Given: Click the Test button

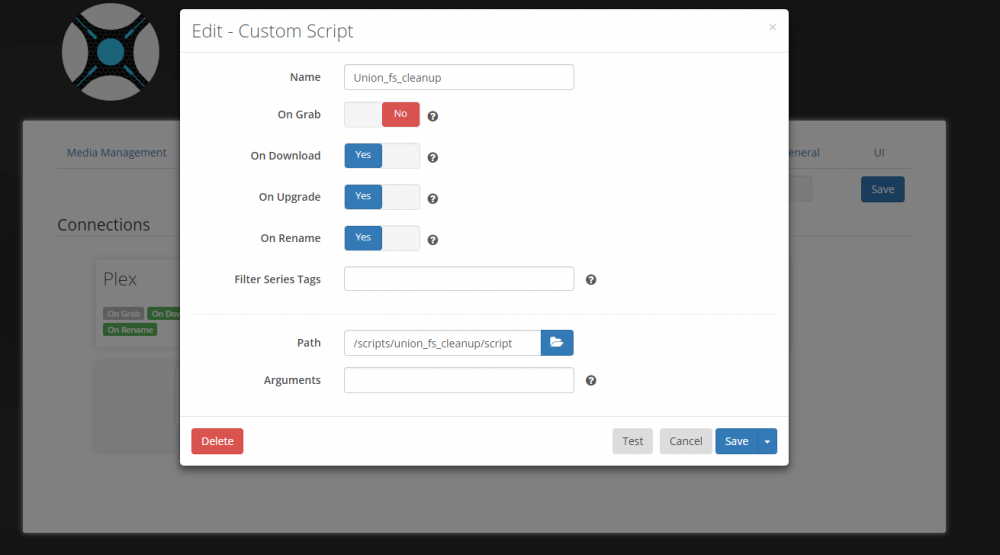Looking at the screenshot, I should tap(633, 441).
